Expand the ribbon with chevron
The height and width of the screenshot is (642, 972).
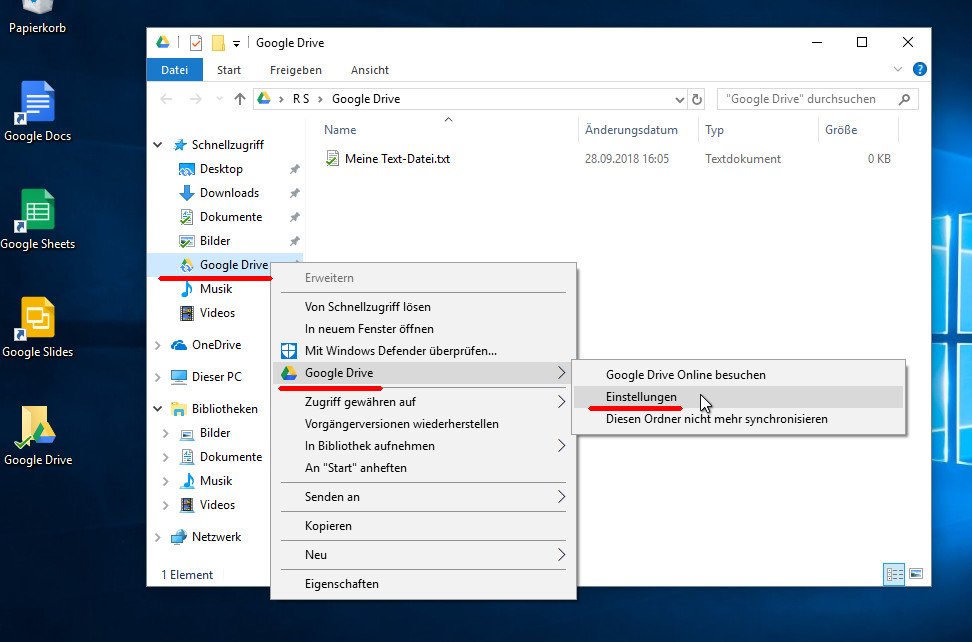(898, 69)
